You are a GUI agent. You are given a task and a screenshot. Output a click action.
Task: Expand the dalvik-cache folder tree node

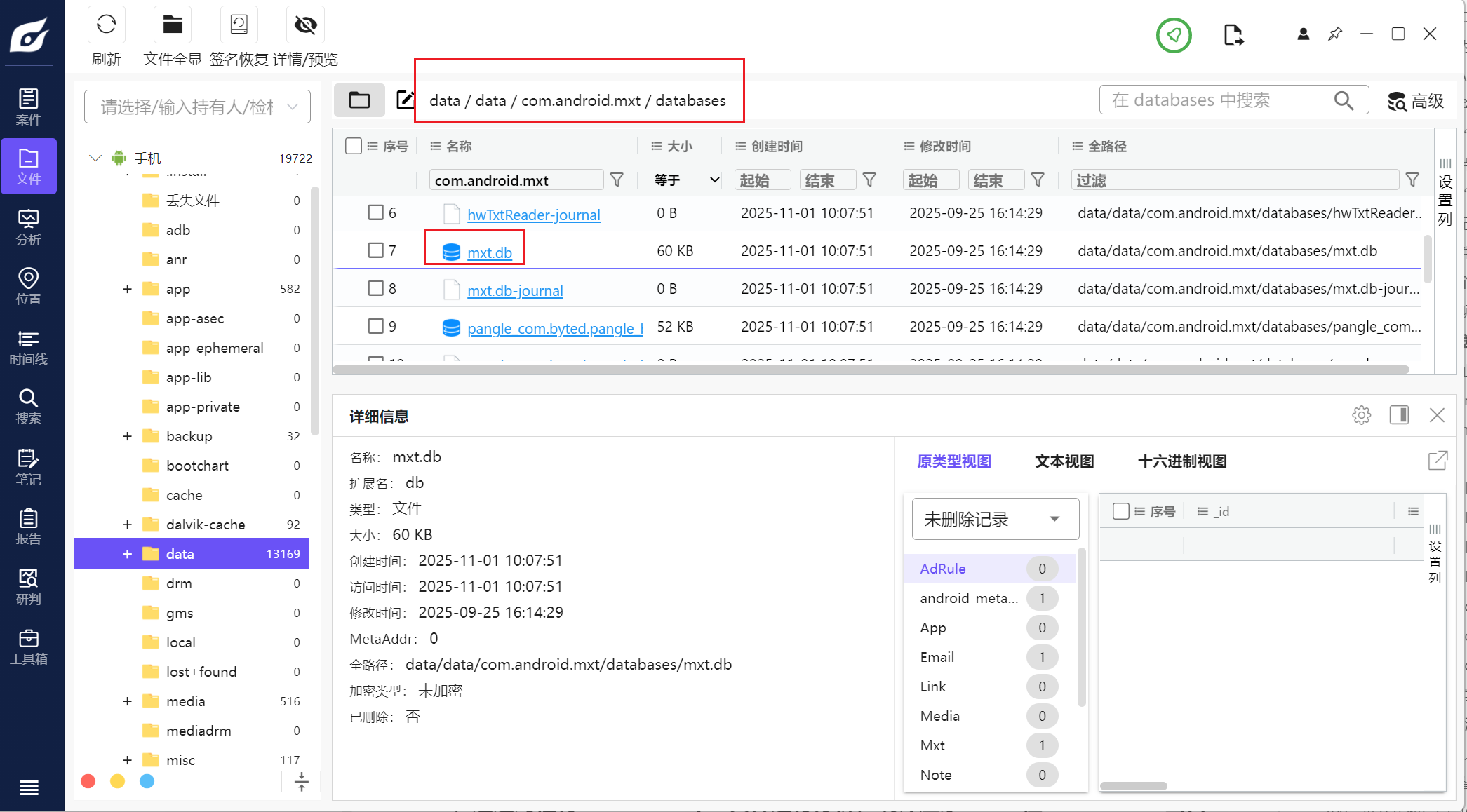127,525
